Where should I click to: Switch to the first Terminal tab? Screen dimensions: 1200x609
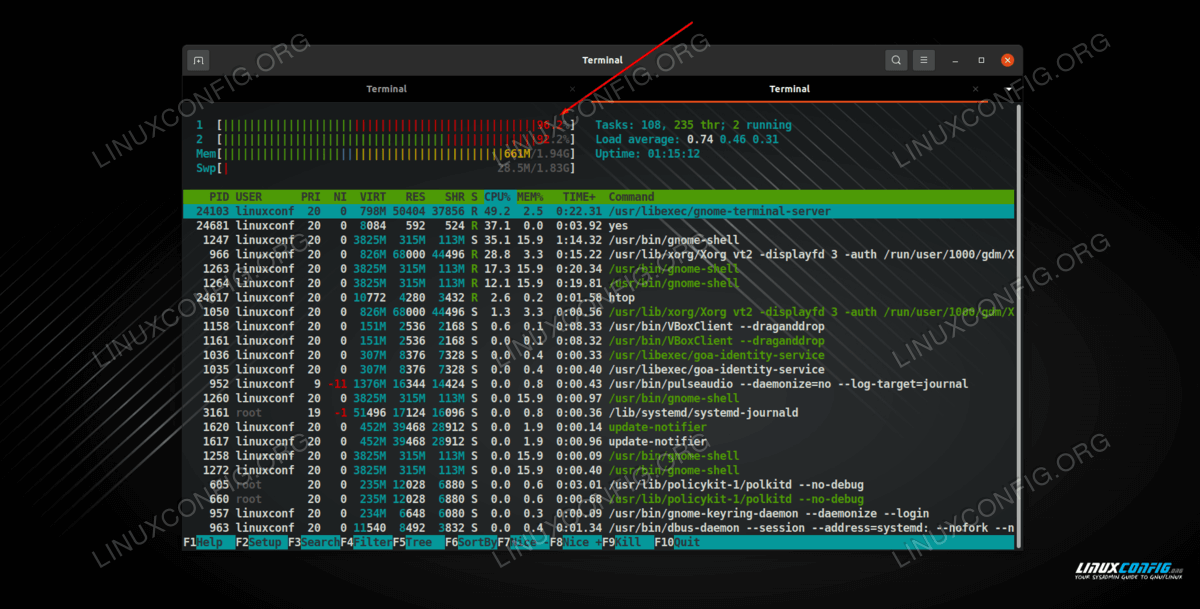point(386,89)
